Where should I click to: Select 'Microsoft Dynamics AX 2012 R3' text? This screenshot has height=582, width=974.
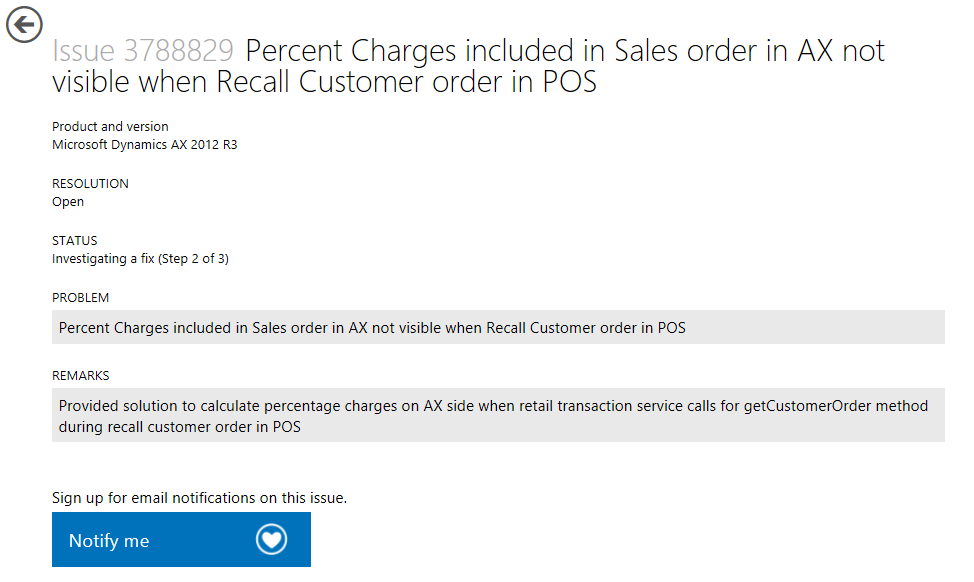click(144, 145)
